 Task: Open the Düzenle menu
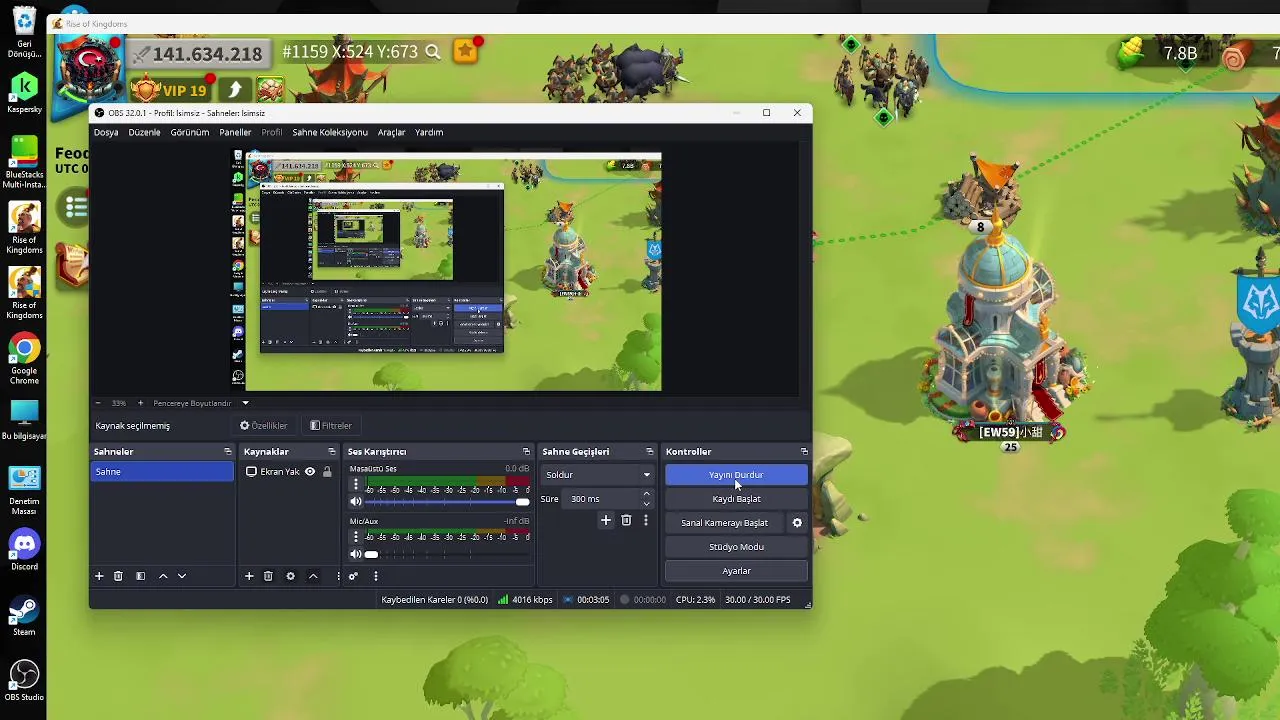[144, 132]
